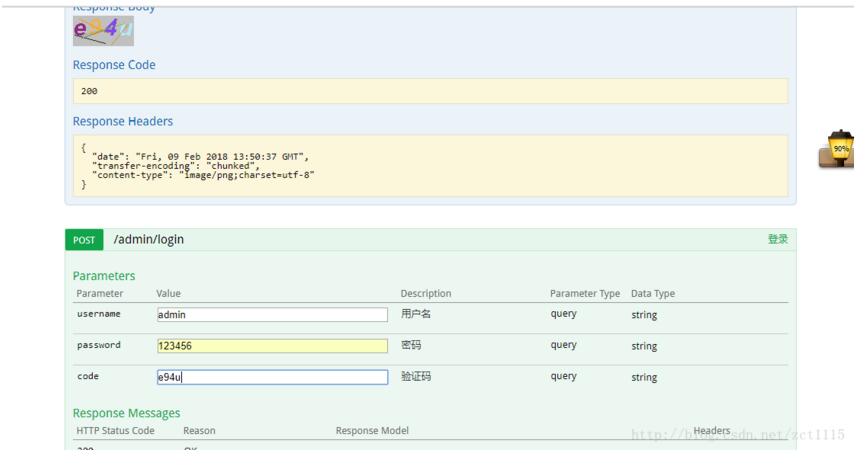Click the 密码 description text

click(411, 345)
